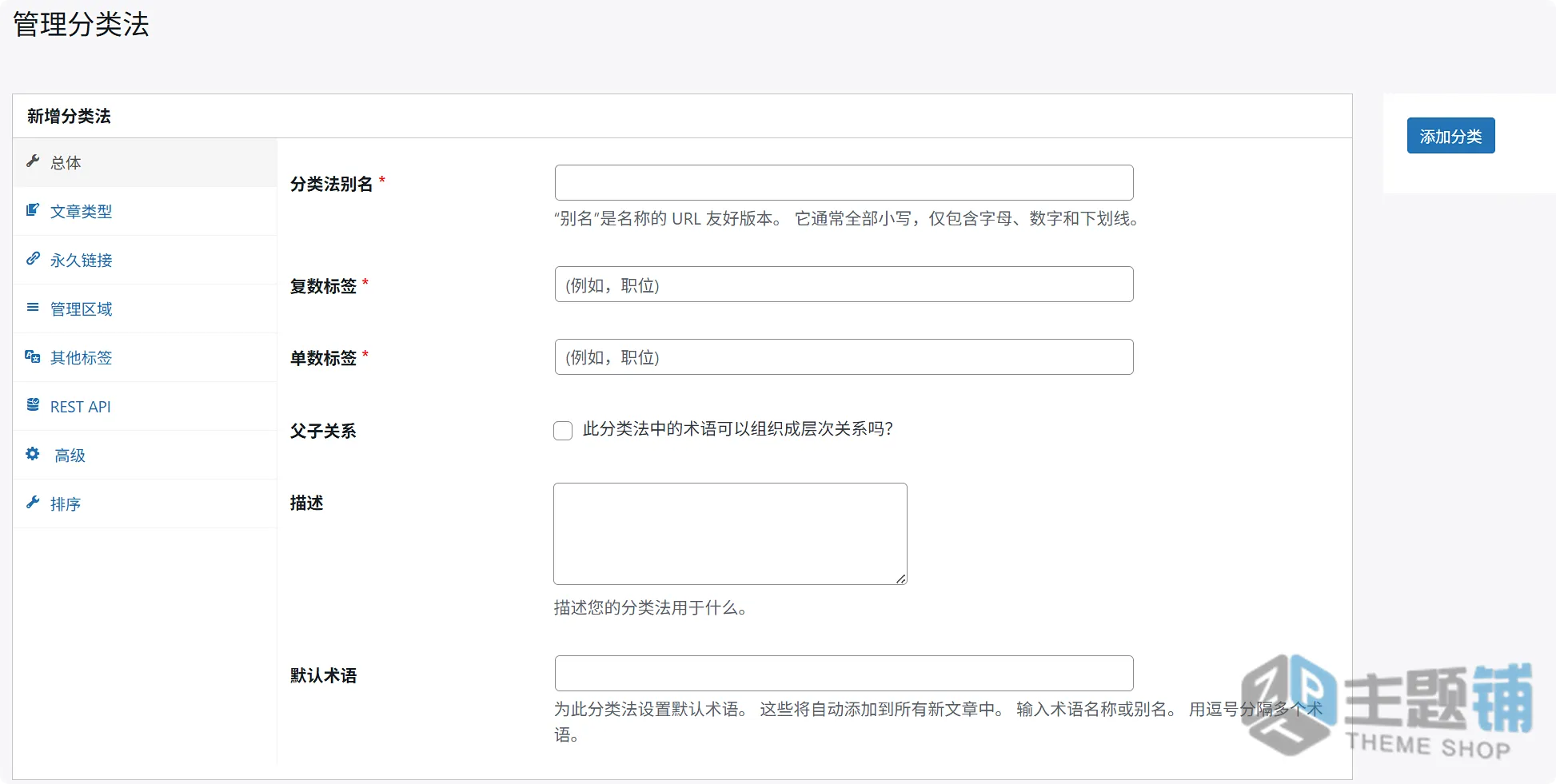Click the 新增分类法 panel heading
The height and width of the screenshot is (784, 1556).
coord(69,116)
